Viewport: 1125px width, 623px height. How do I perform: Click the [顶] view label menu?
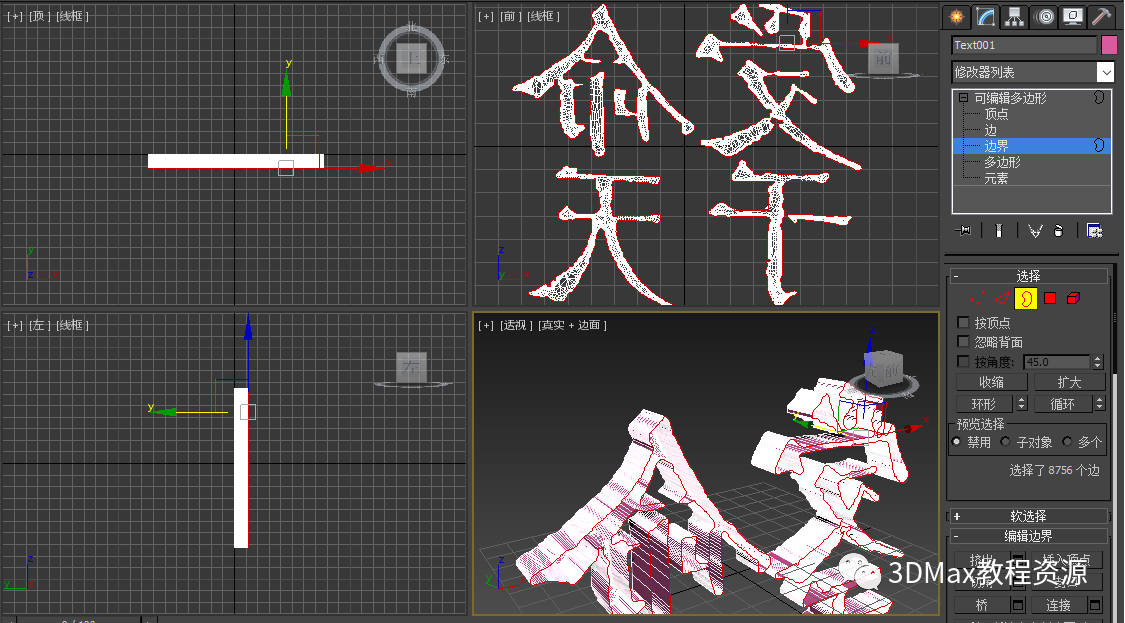[x=39, y=16]
